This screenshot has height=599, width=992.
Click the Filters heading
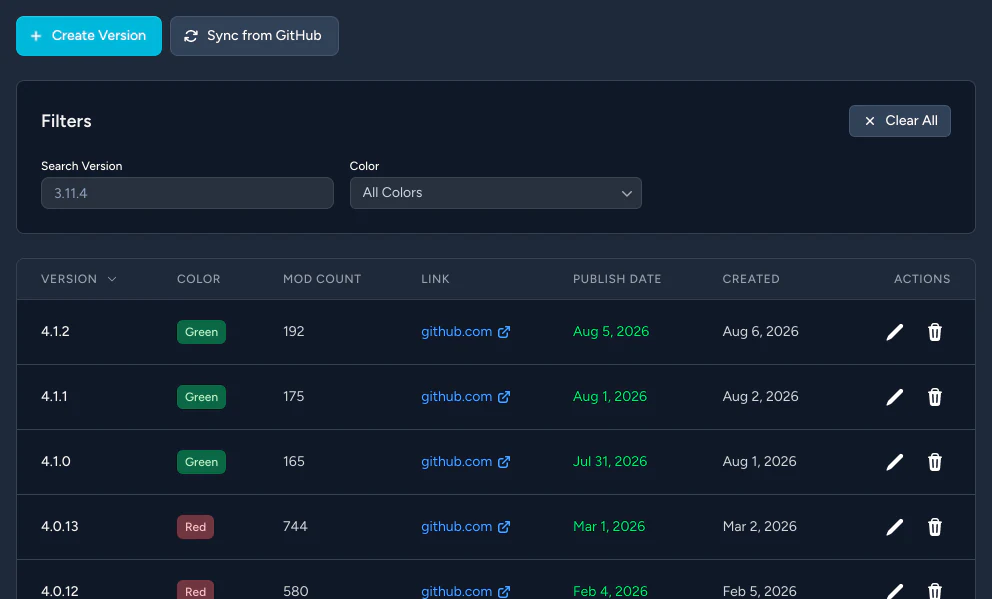(x=66, y=121)
